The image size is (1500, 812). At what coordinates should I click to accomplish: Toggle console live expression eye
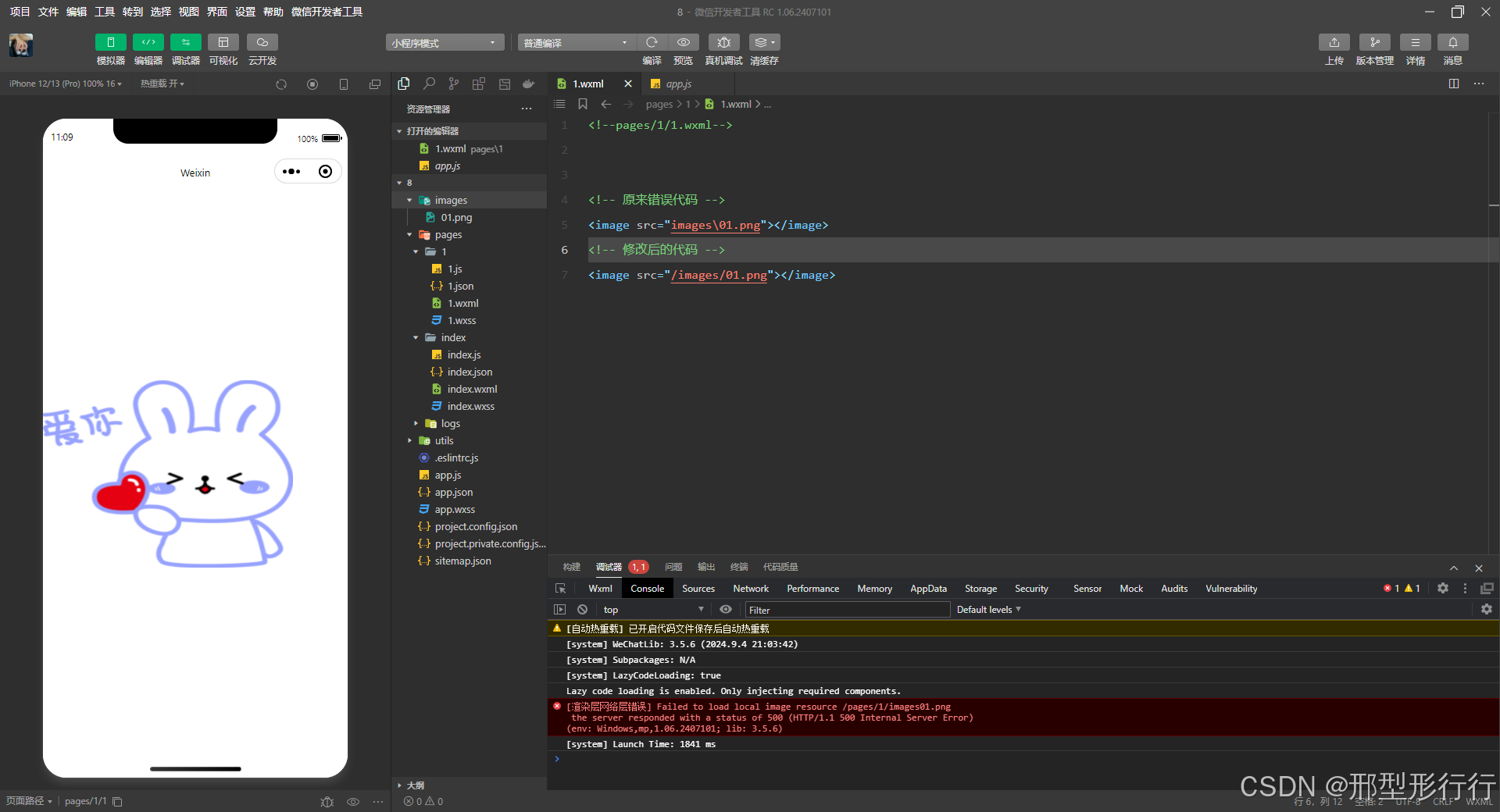click(x=726, y=610)
